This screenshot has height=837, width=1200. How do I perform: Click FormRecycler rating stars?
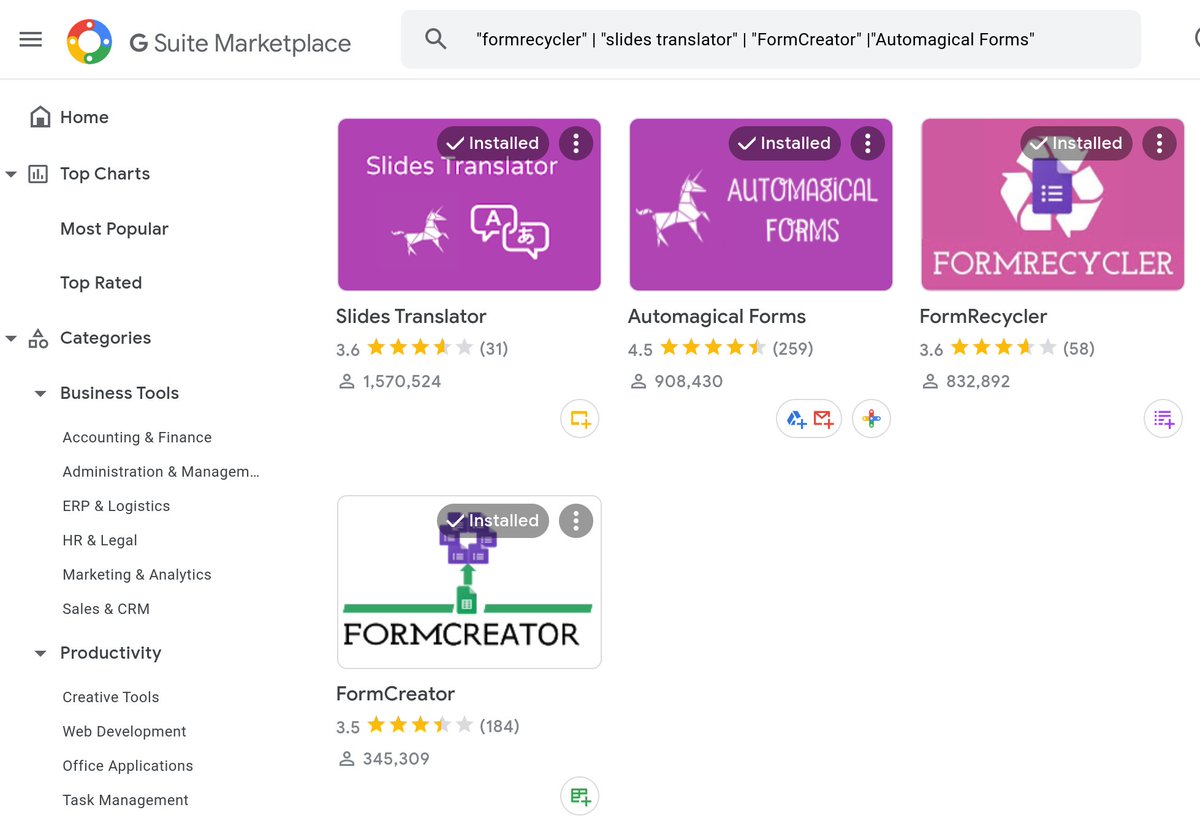pyautogui.click(x=1004, y=348)
